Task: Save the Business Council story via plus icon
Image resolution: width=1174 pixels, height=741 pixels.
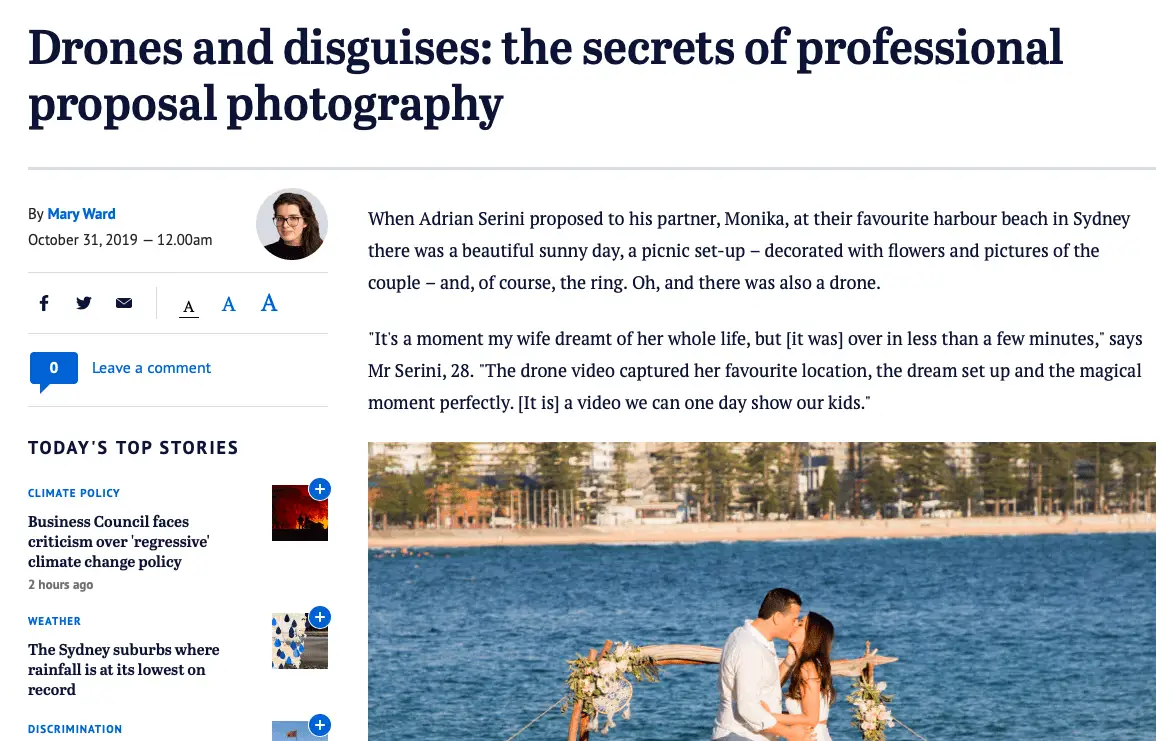Action: click(320, 490)
